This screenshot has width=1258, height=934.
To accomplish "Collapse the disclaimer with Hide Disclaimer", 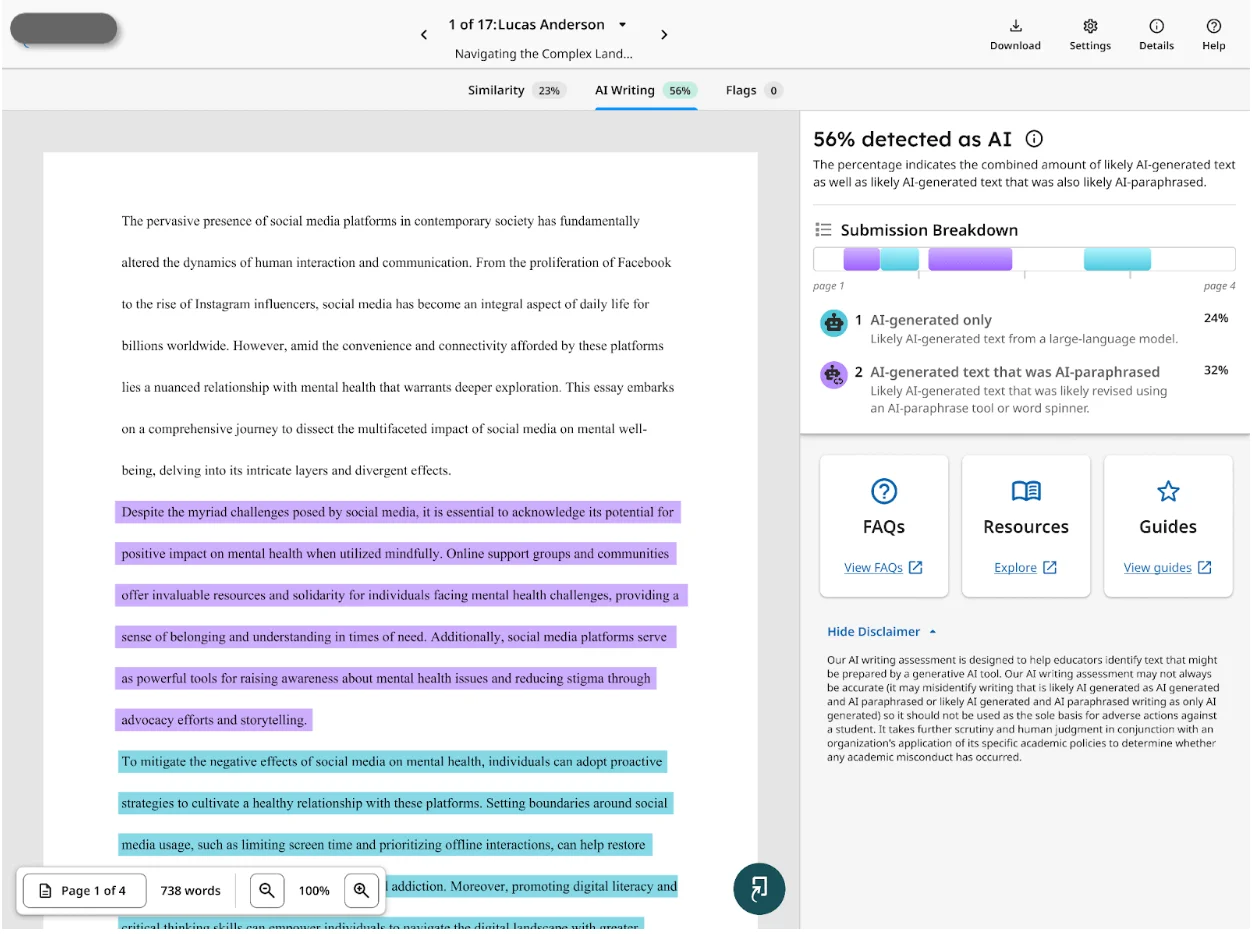I will [x=882, y=631].
